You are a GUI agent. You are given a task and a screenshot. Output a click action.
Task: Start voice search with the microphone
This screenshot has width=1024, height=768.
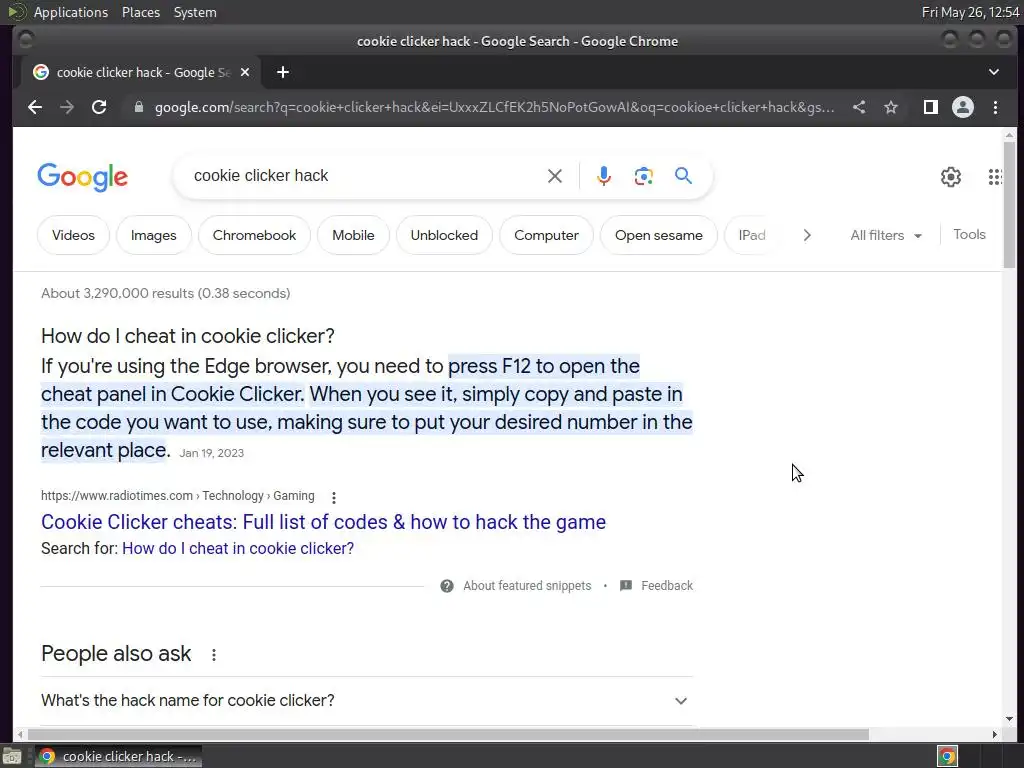[603, 176]
